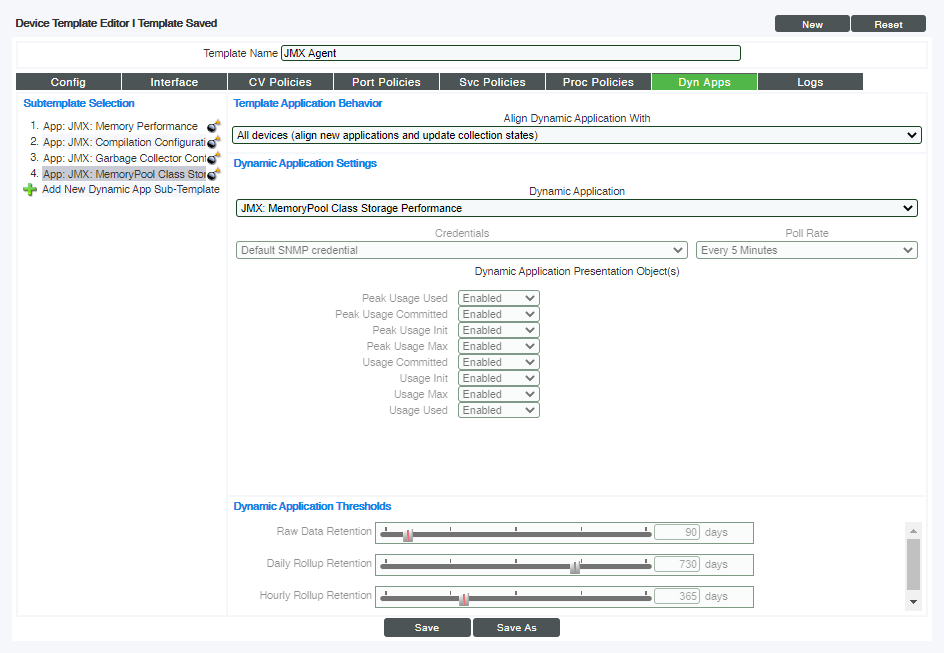Open the Port Policies tab
The height and width of the screenshot is (653, 944).
tap(386, 82)
